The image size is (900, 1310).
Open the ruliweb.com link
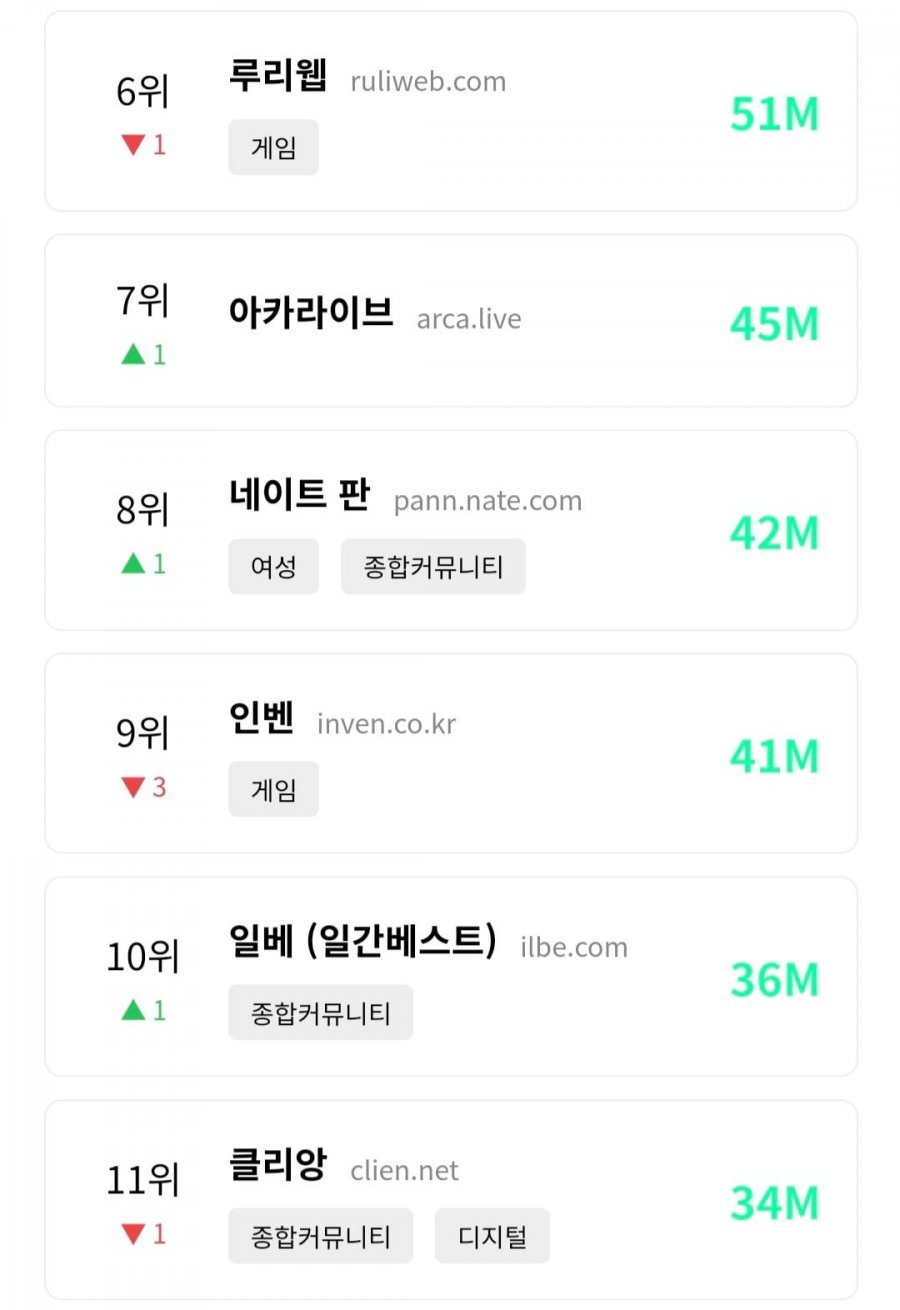[x=428, y=82]
